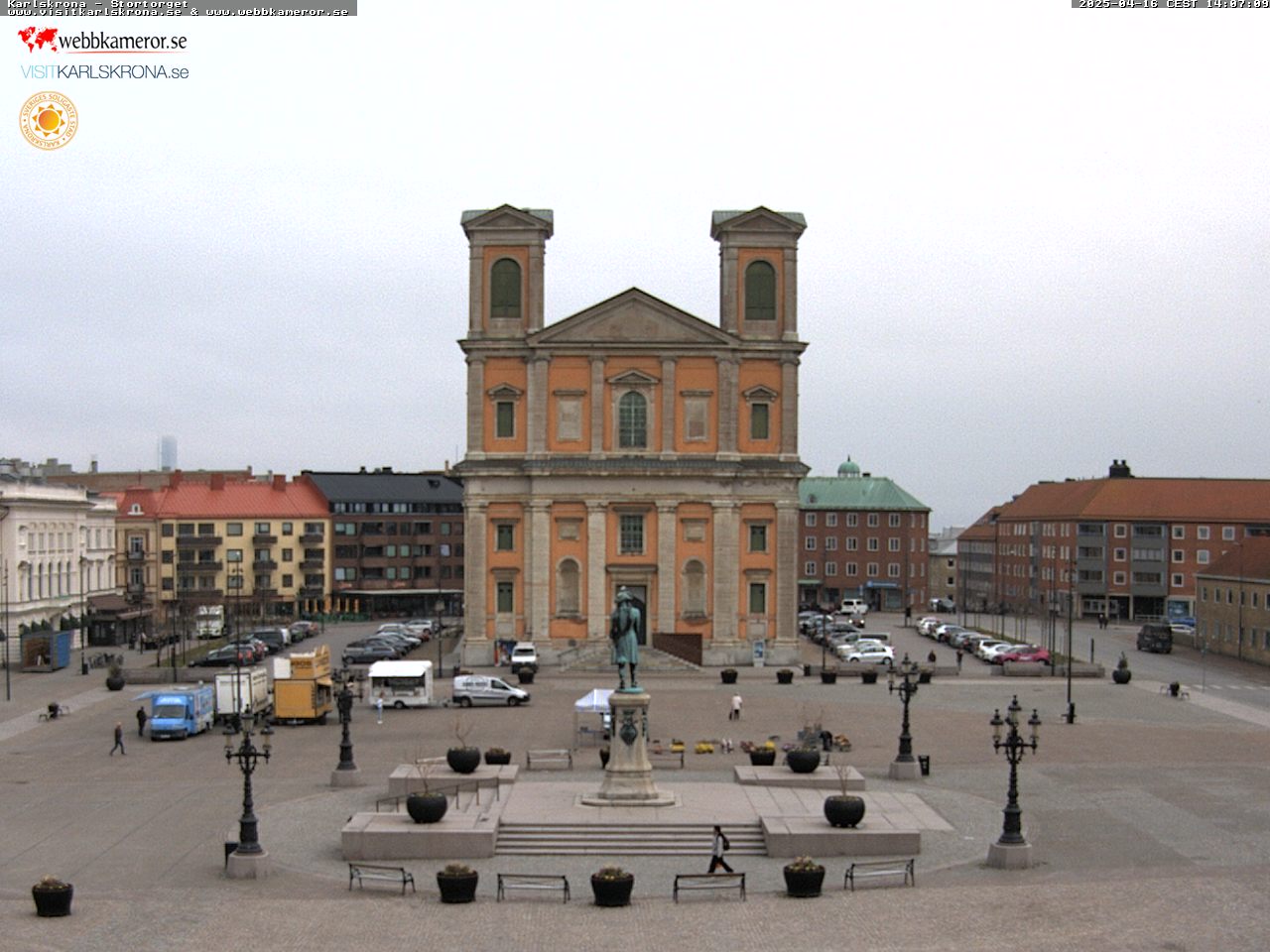This screenshot has width=1270, height=952.
Task: Click the Sveriges Soligaste Stad sun badge
Action: pyautogui.click(x=48, y=120)
